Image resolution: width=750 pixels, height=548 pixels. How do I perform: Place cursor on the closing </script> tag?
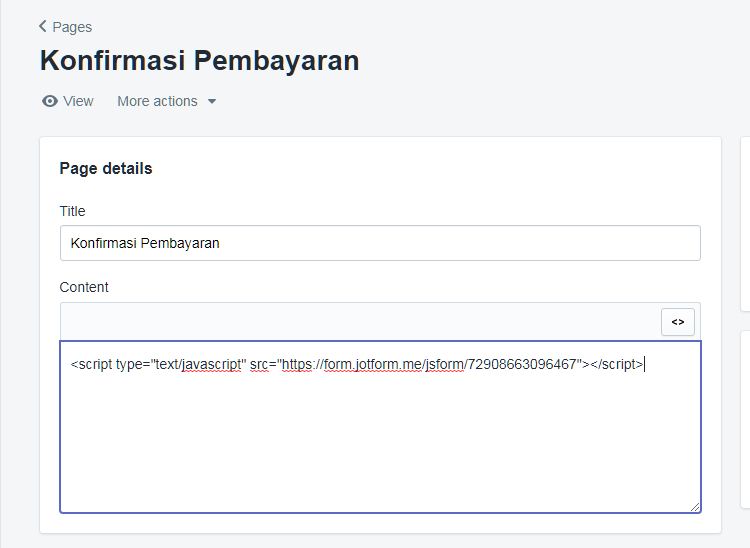pyautogui.click(x=617, y=364)
